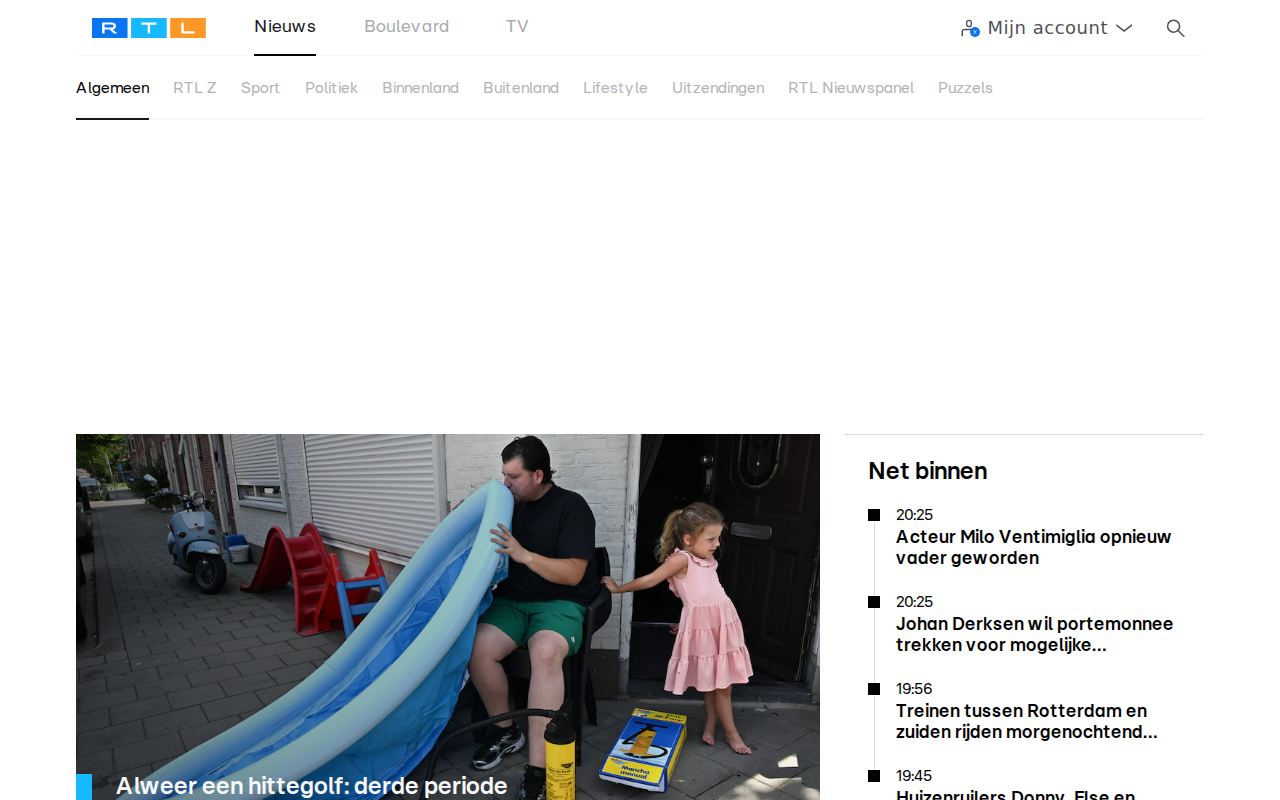The image size is (1280, 800).
Task: Click the 19:56 timestamp
Action: click(x=914, y=689)
